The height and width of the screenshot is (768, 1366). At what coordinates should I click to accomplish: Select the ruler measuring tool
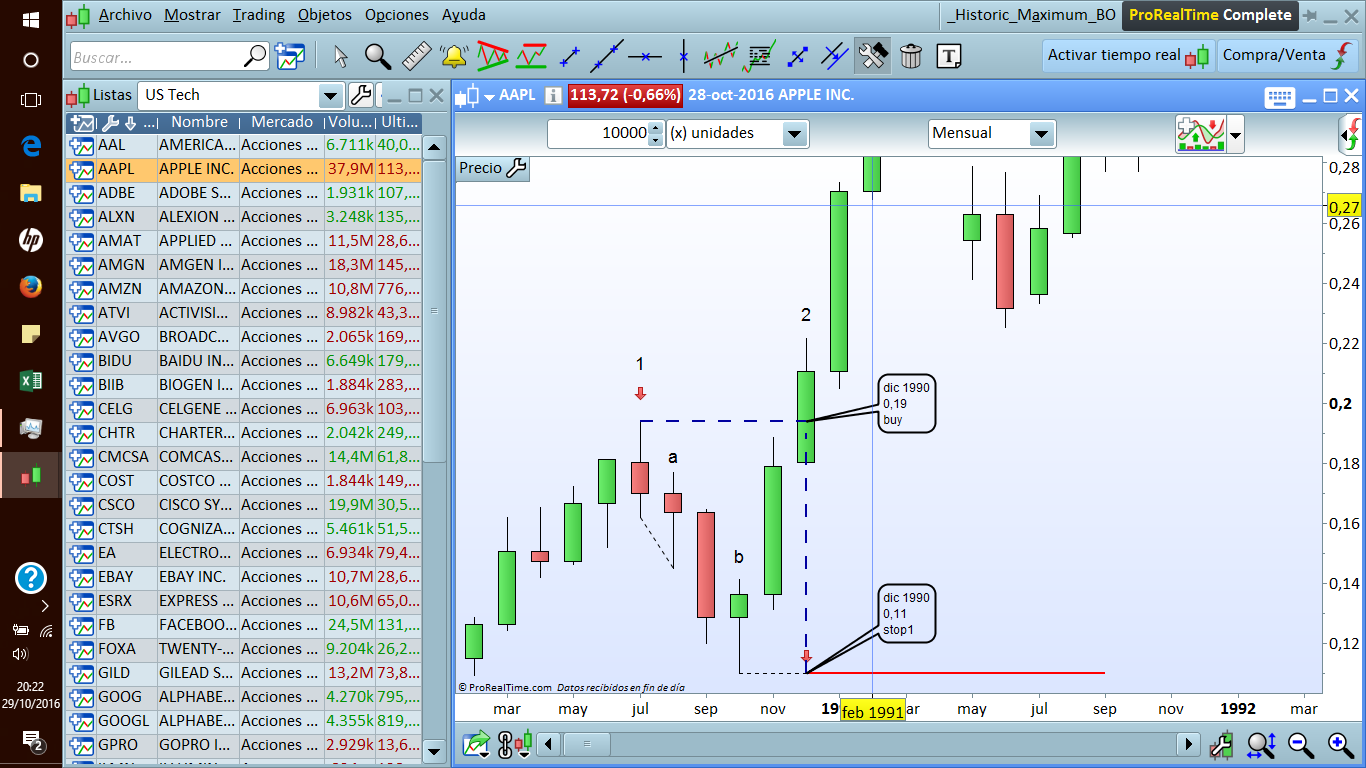tap(416, 56)
